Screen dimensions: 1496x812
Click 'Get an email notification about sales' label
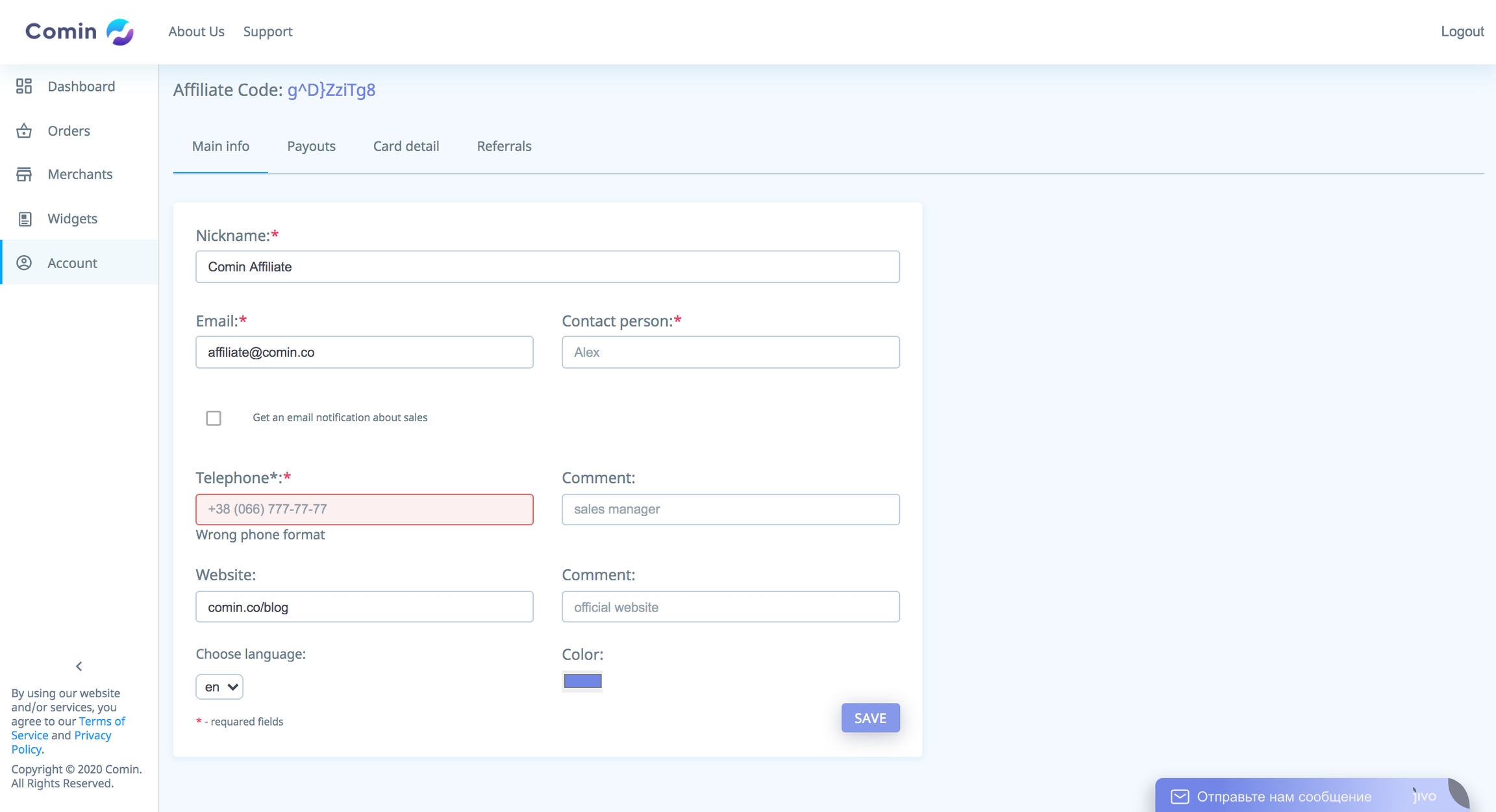pos(340,417)
